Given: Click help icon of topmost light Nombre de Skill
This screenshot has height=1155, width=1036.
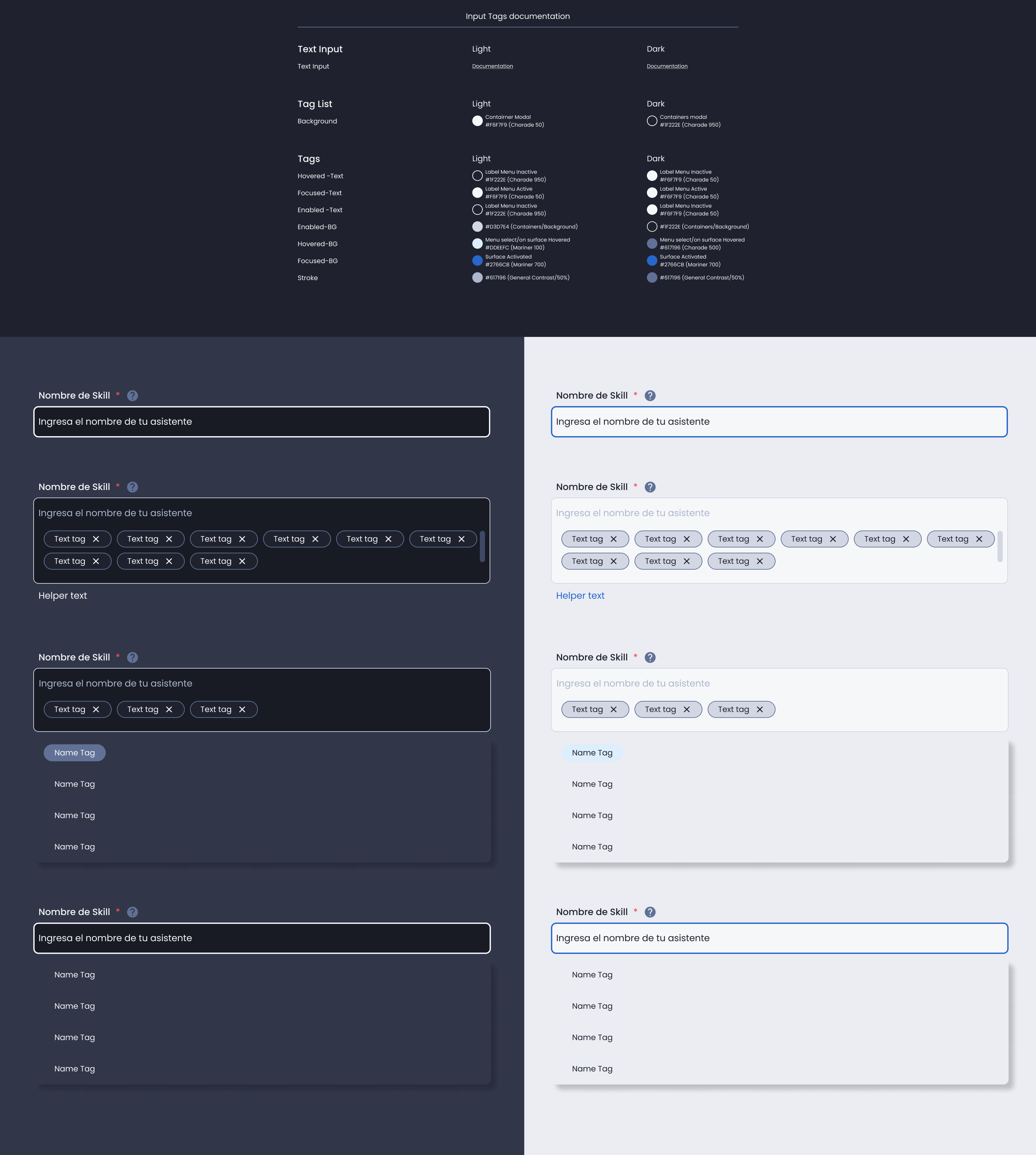Looking at the screenshot, I should [650, 396].
